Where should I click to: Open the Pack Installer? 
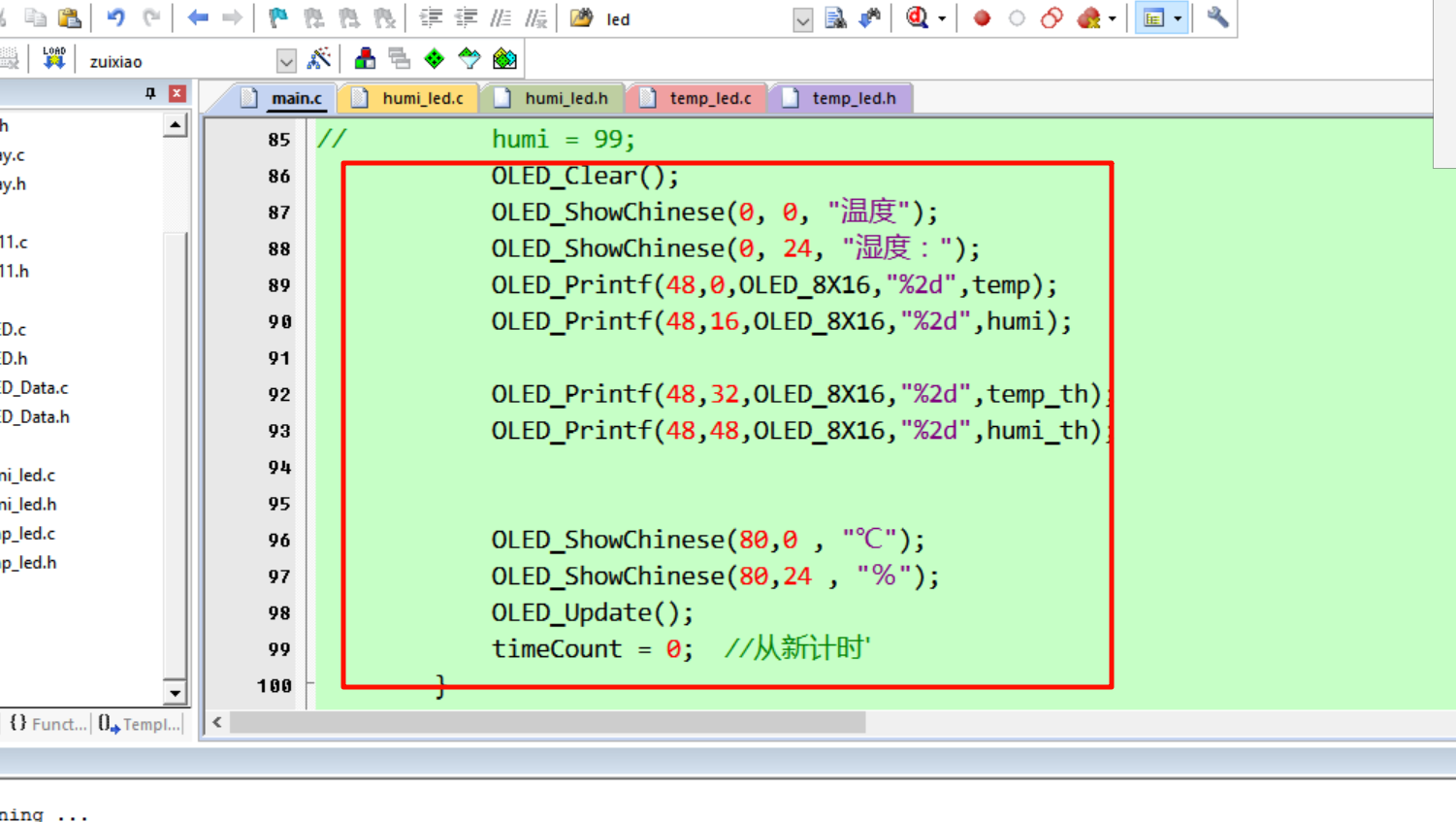pos(504,59)
